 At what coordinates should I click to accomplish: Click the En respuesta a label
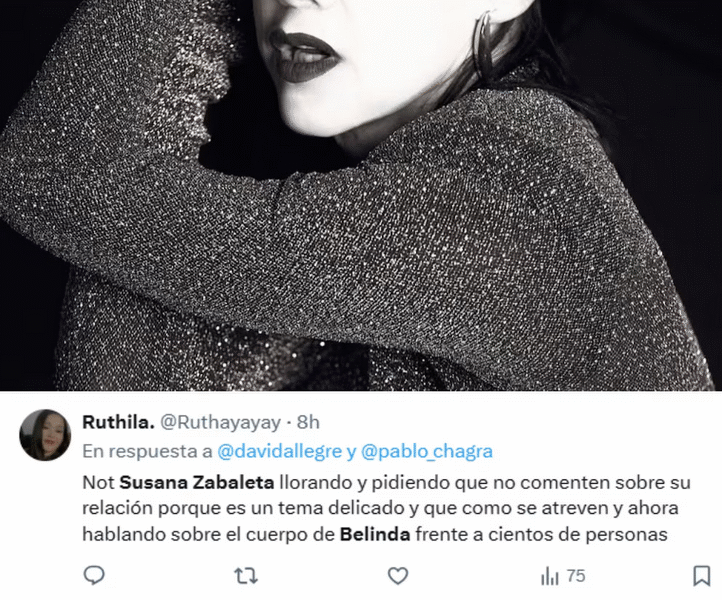click(147, 451)
